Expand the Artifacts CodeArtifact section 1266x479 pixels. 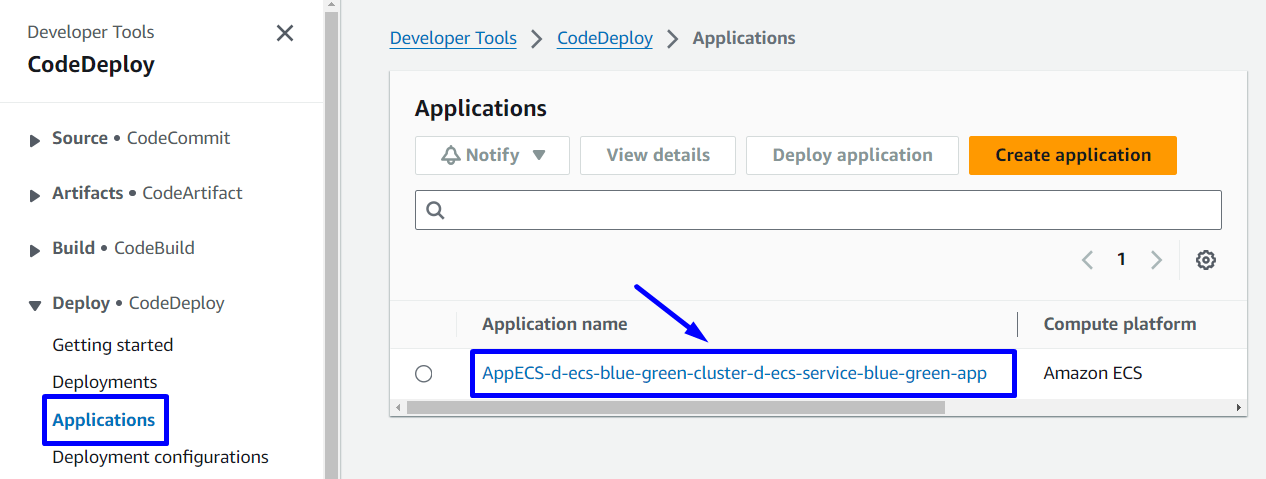[x=35, y=195]
